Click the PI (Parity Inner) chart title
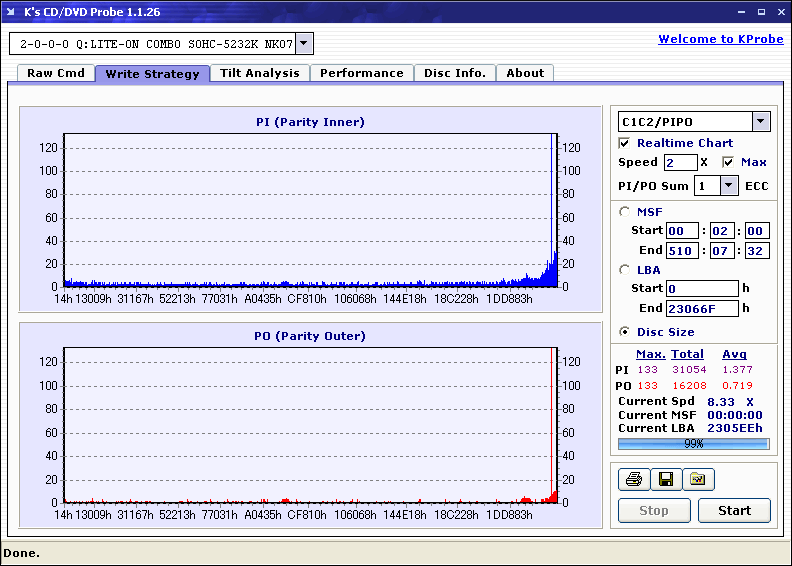The image size is (792, 566). click(310, 122)
